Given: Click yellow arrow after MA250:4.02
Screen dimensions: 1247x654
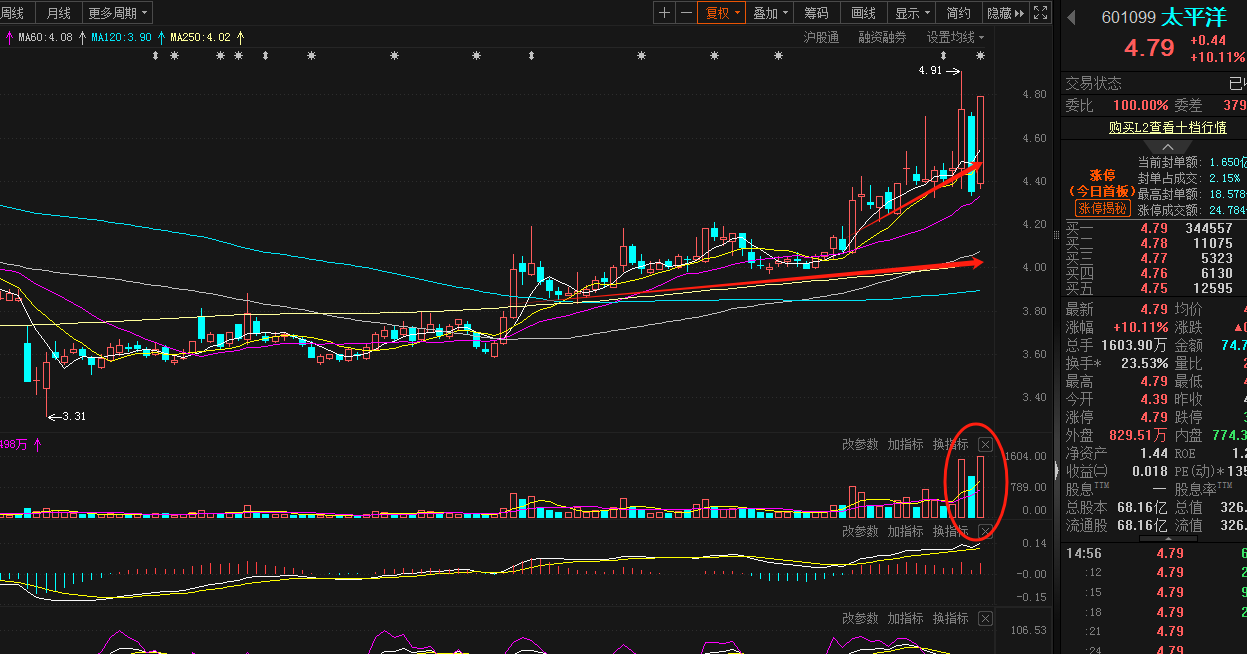Looking at the screenshot, I should pos(240,37).
